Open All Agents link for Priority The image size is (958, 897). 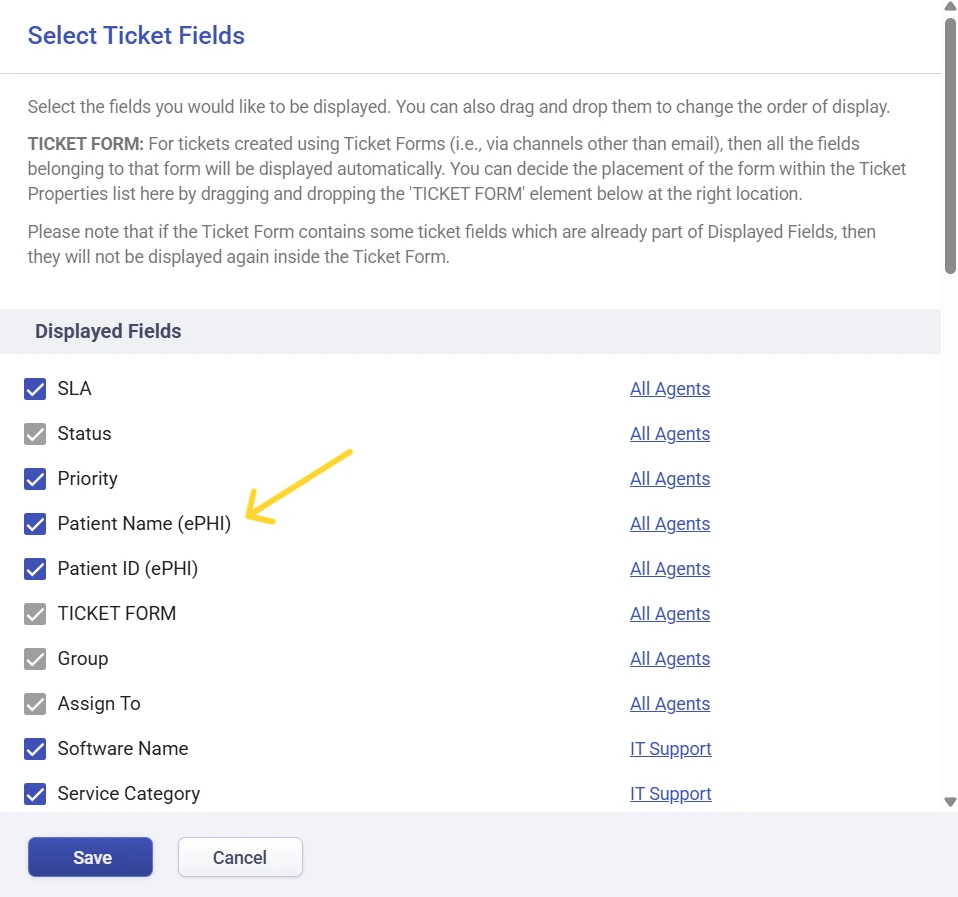pos(670,478)
